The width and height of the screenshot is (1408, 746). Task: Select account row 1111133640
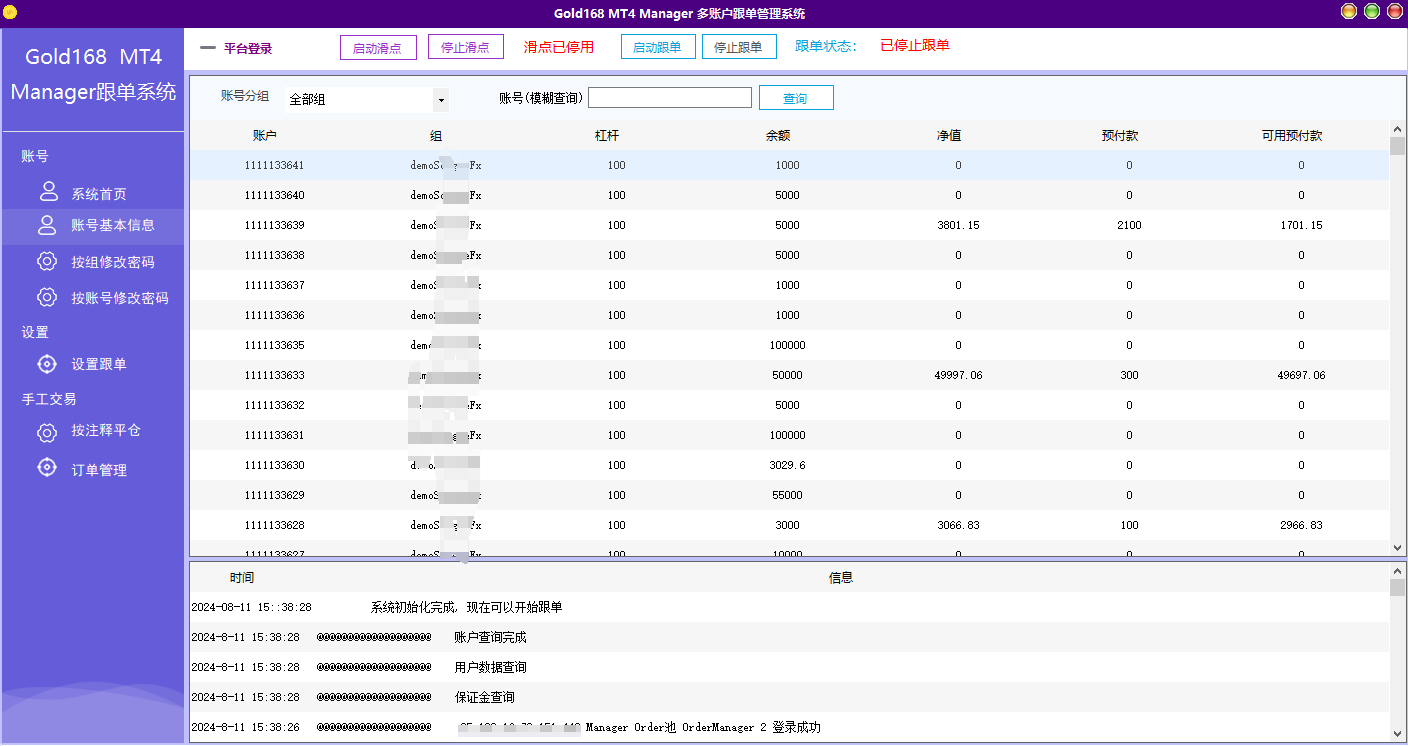click(789, 195)
